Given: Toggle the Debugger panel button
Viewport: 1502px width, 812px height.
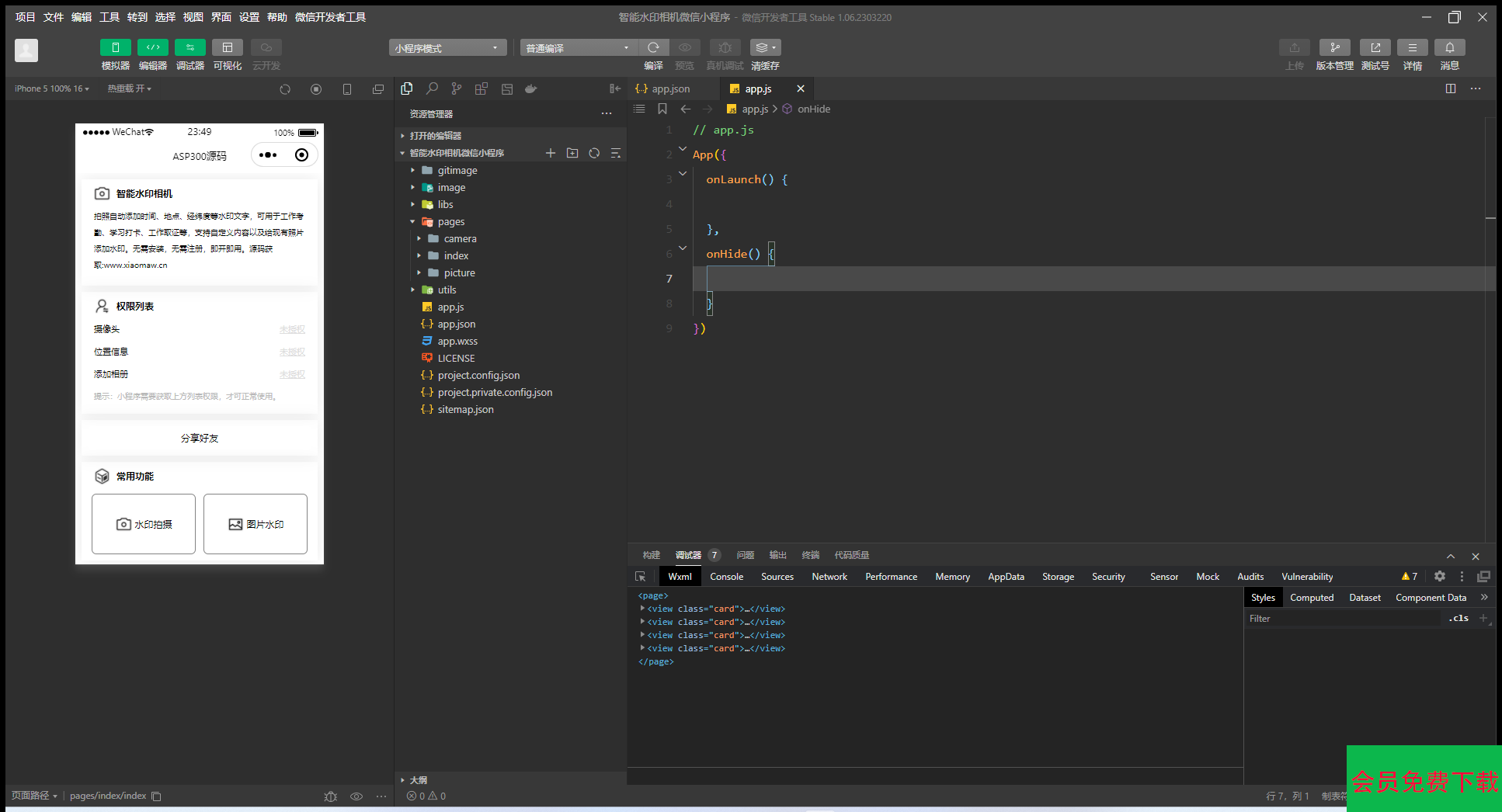Looking at the screenshot, I should pyautogui.click(x=190, y=48).
